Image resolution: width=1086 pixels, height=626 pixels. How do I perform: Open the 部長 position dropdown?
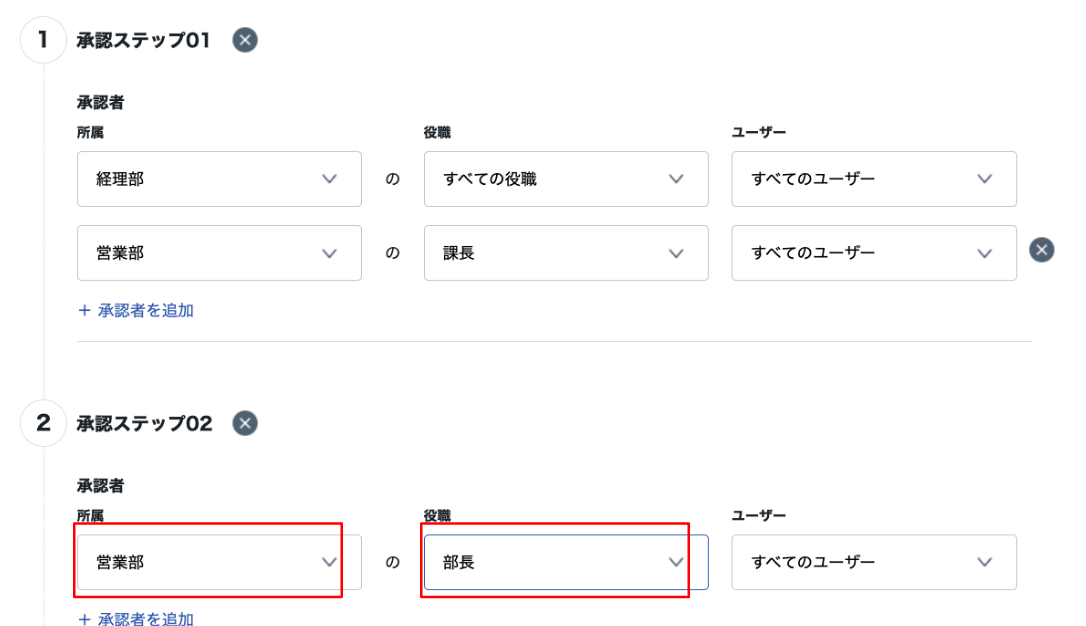(566, 562)
